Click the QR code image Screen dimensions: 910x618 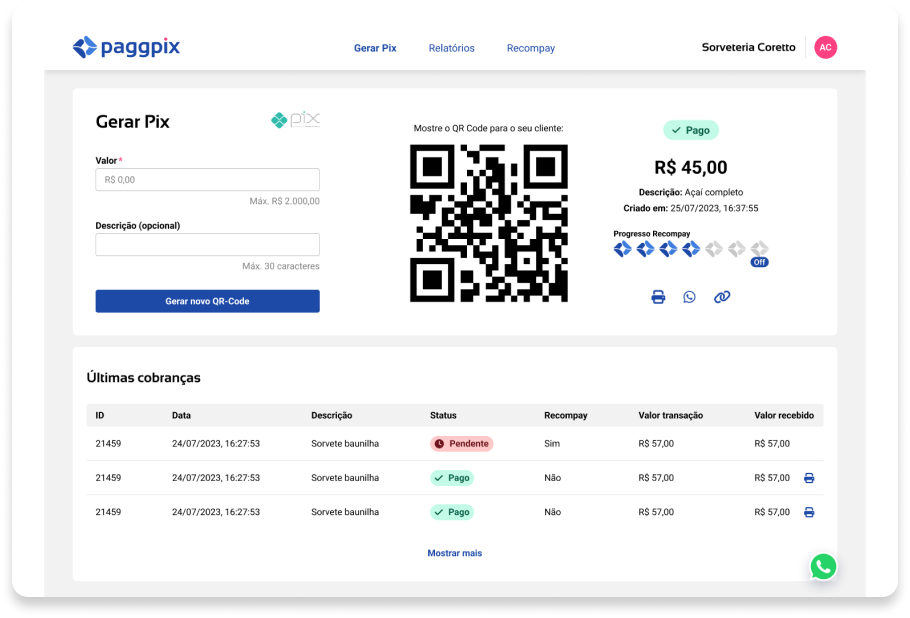[489, 223]
